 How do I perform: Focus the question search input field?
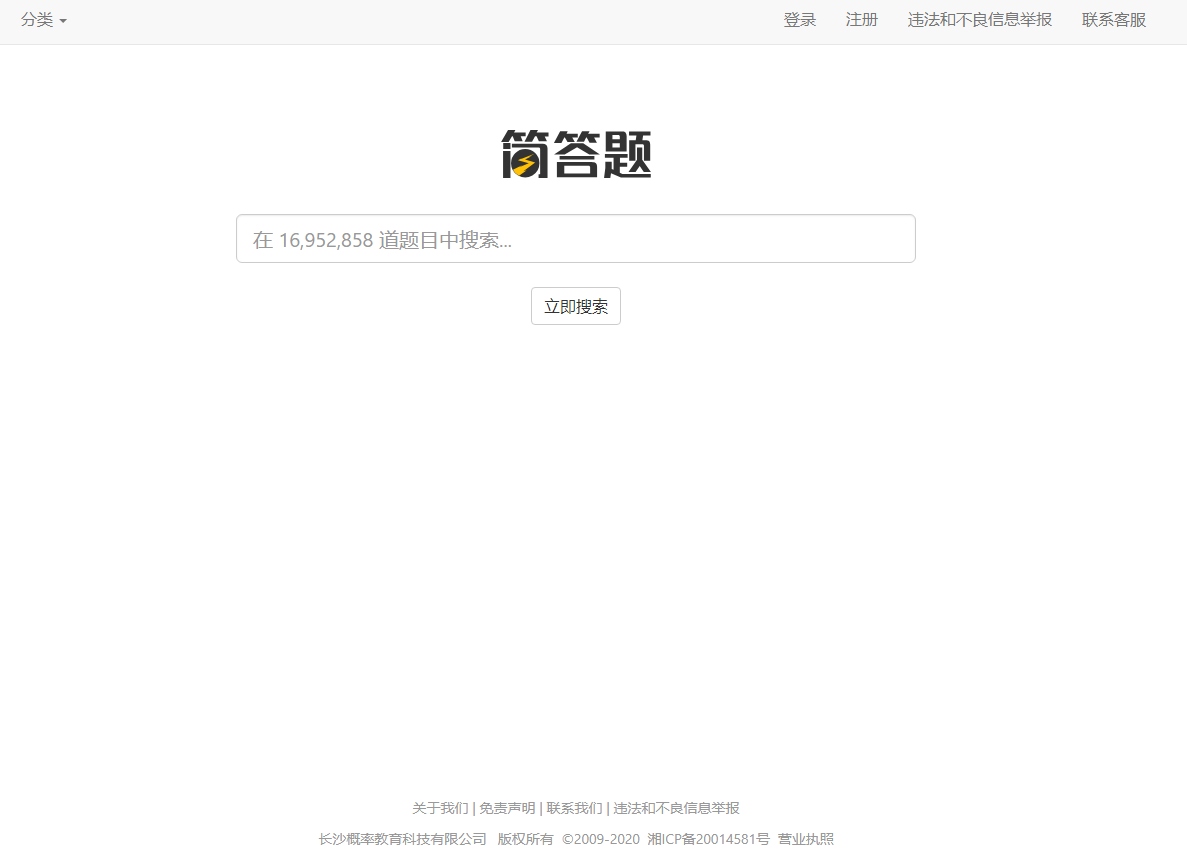[x=575, y=239]
